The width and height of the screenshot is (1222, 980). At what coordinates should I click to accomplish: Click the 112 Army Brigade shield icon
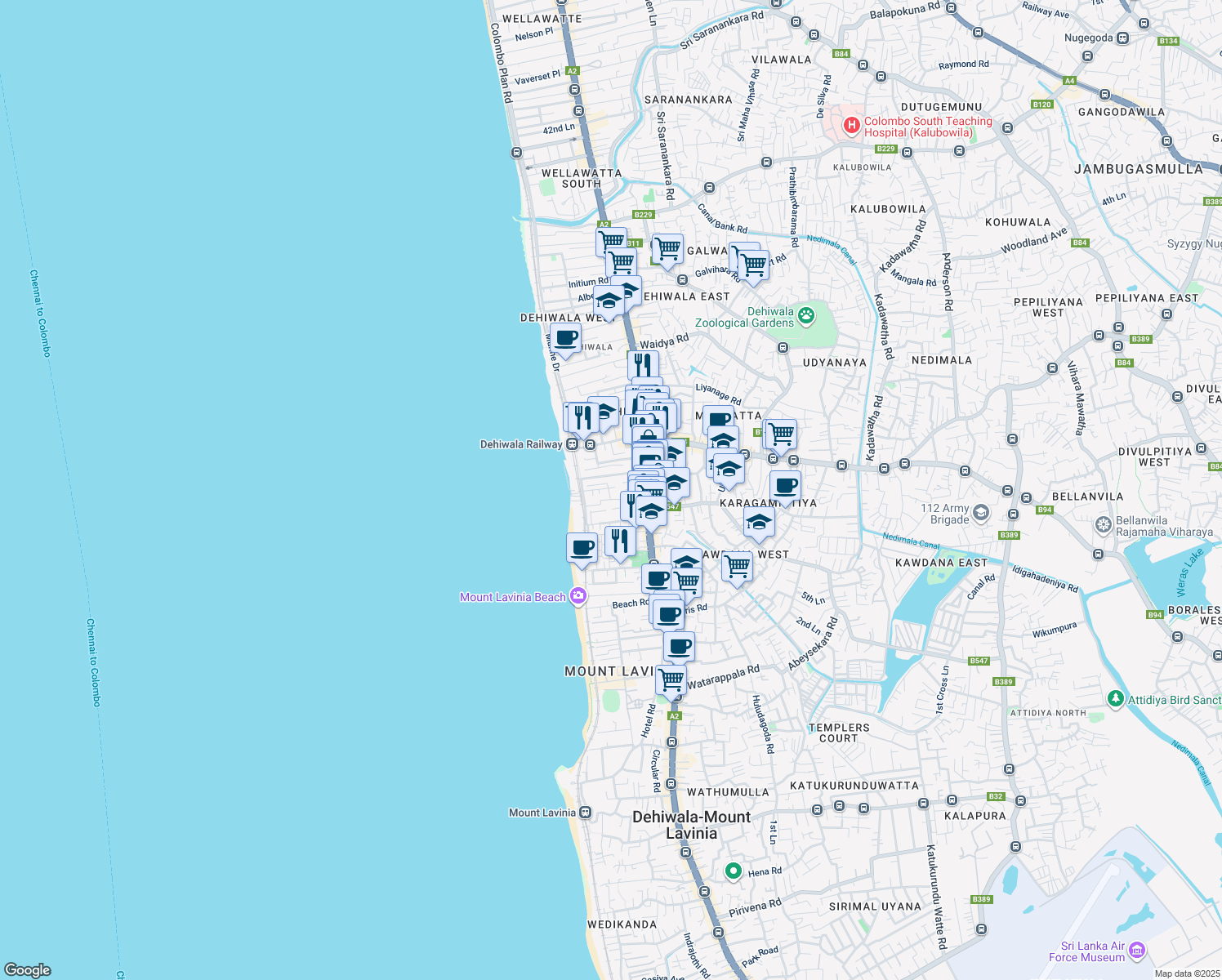point(981,513)
